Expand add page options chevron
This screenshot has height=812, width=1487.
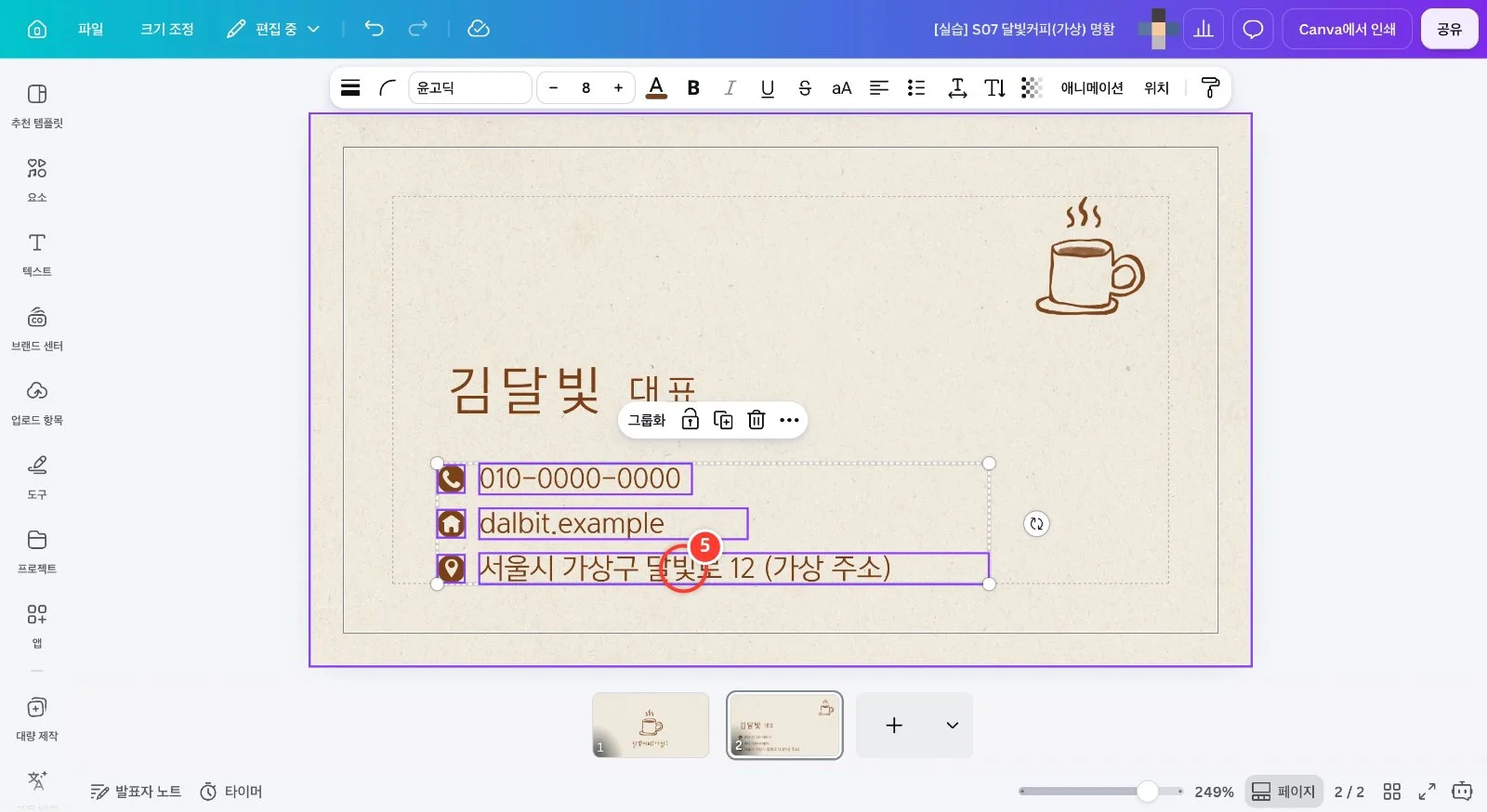click(953, 725)
